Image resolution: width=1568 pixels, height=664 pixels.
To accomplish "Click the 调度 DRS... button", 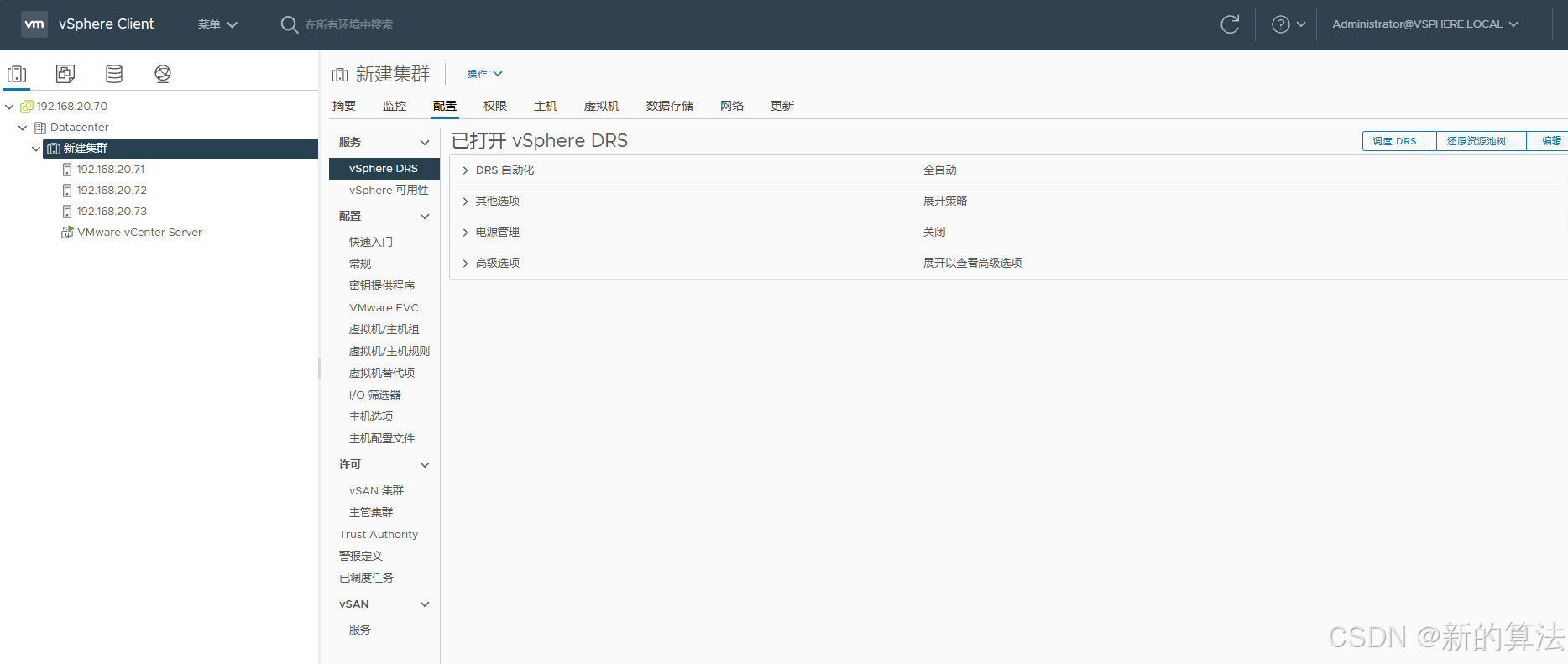I will click(x=1399, y=141).
